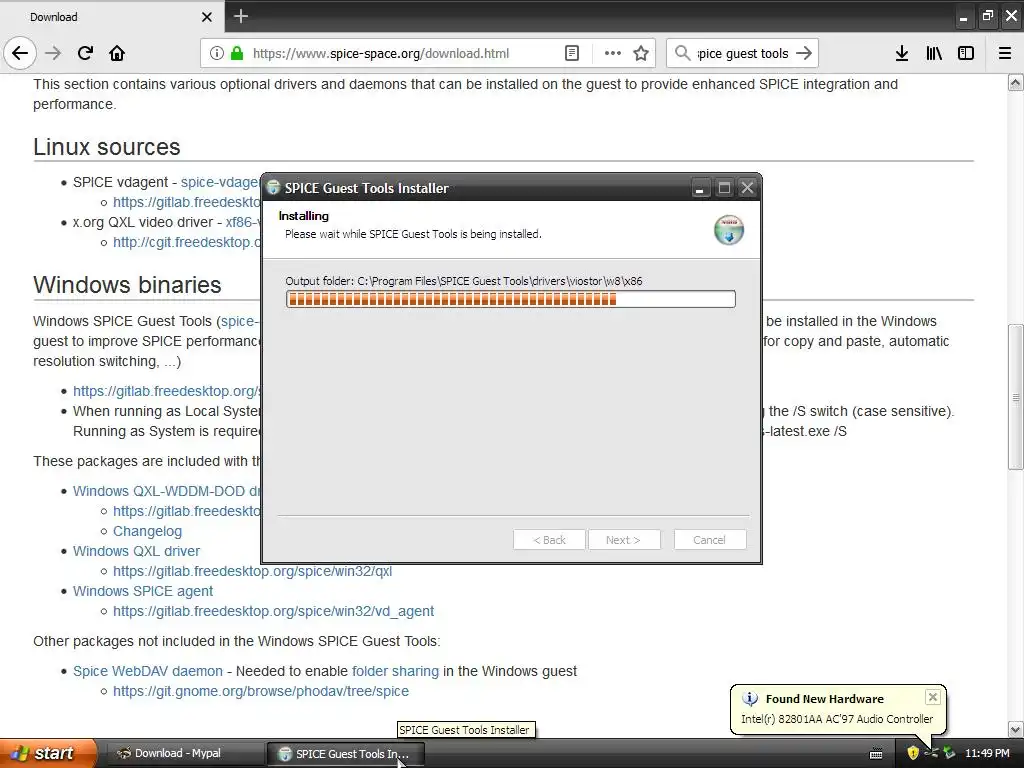Screen dimensions: 1024x768
Task: Click the Back button in installer
Action: click(549, 540)
